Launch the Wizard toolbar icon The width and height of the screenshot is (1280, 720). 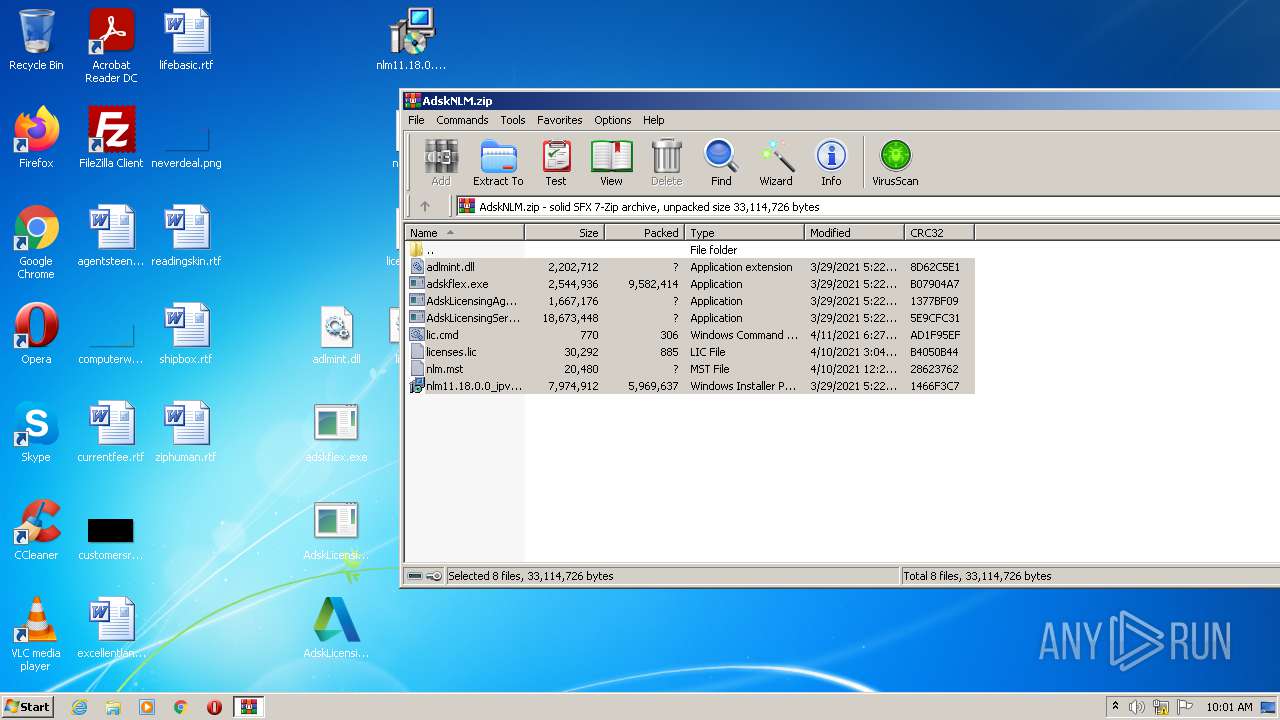point(776,163)
